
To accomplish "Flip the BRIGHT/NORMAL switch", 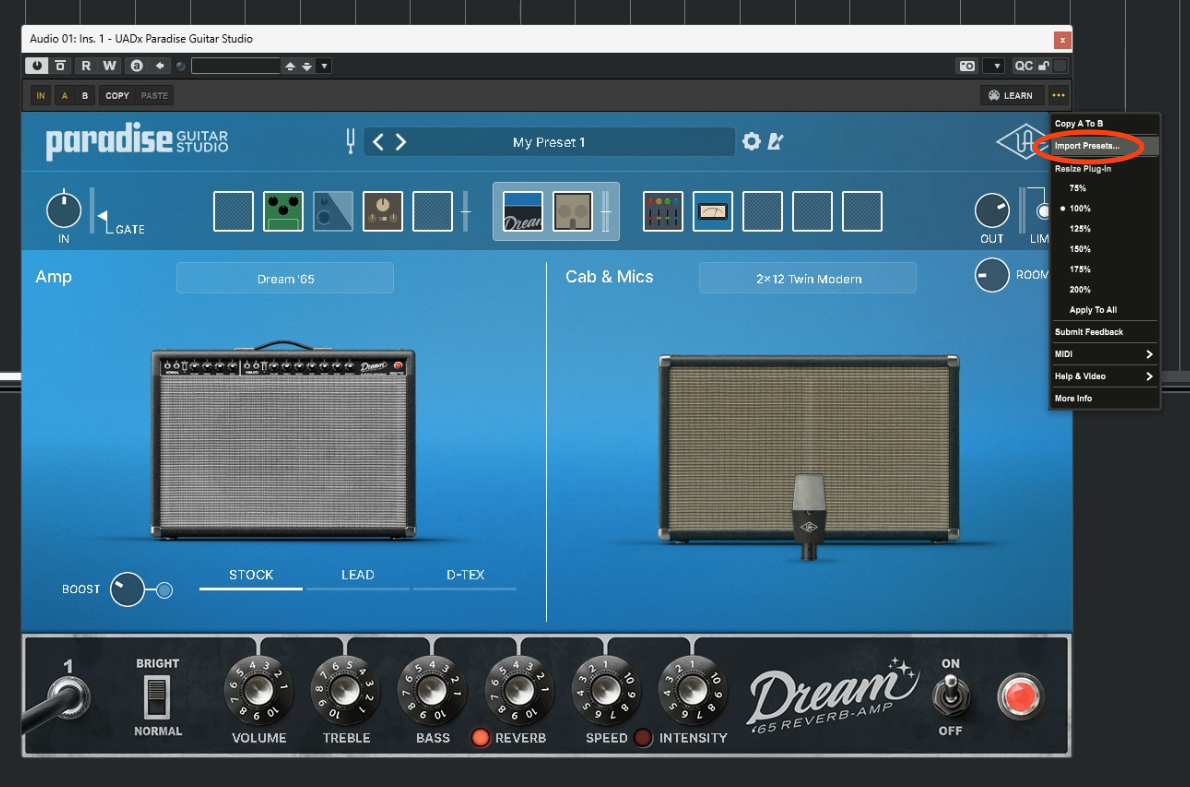I will pyautogui.click(x=157, y=697).
